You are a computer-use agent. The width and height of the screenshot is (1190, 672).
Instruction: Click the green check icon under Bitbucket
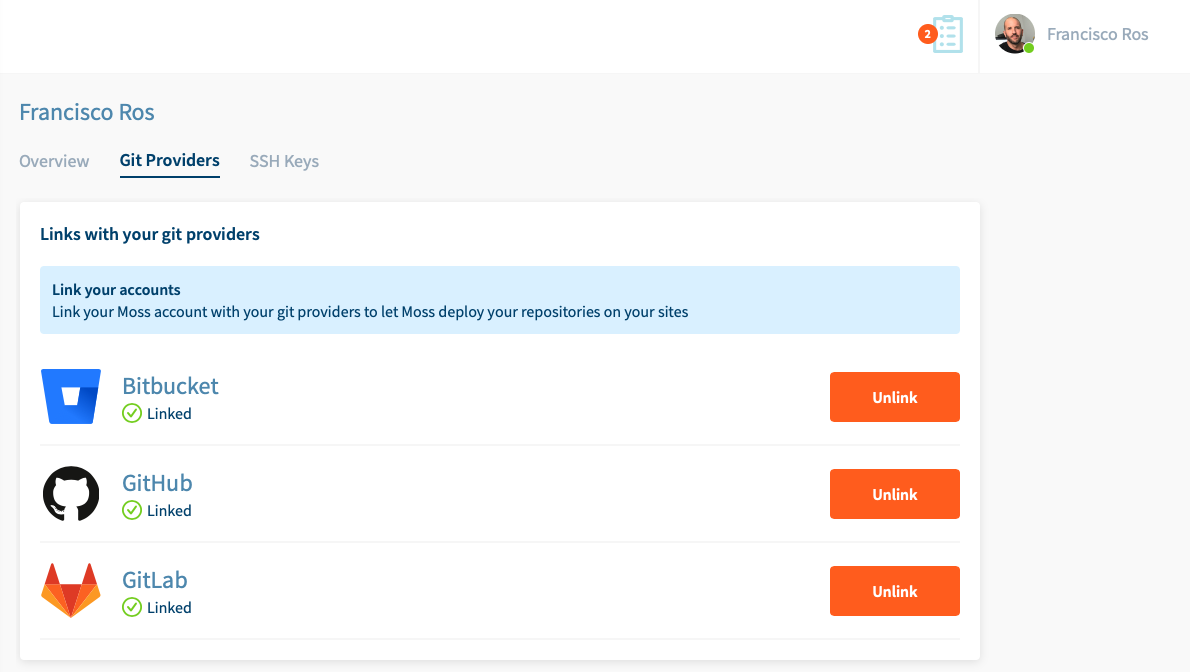(132, 413)
